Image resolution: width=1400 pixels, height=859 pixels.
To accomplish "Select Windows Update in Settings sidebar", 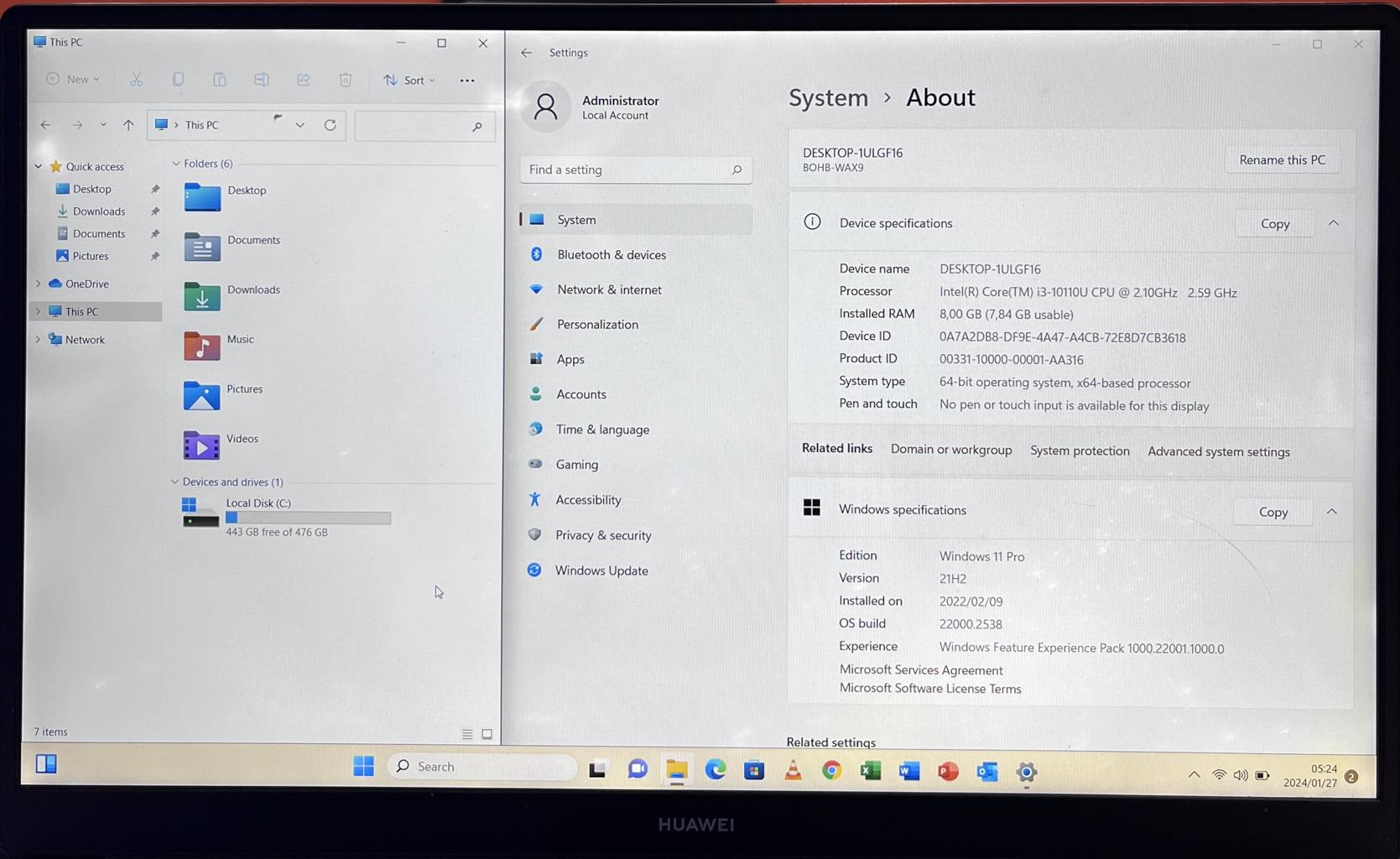I will click(x=601, y=570).
